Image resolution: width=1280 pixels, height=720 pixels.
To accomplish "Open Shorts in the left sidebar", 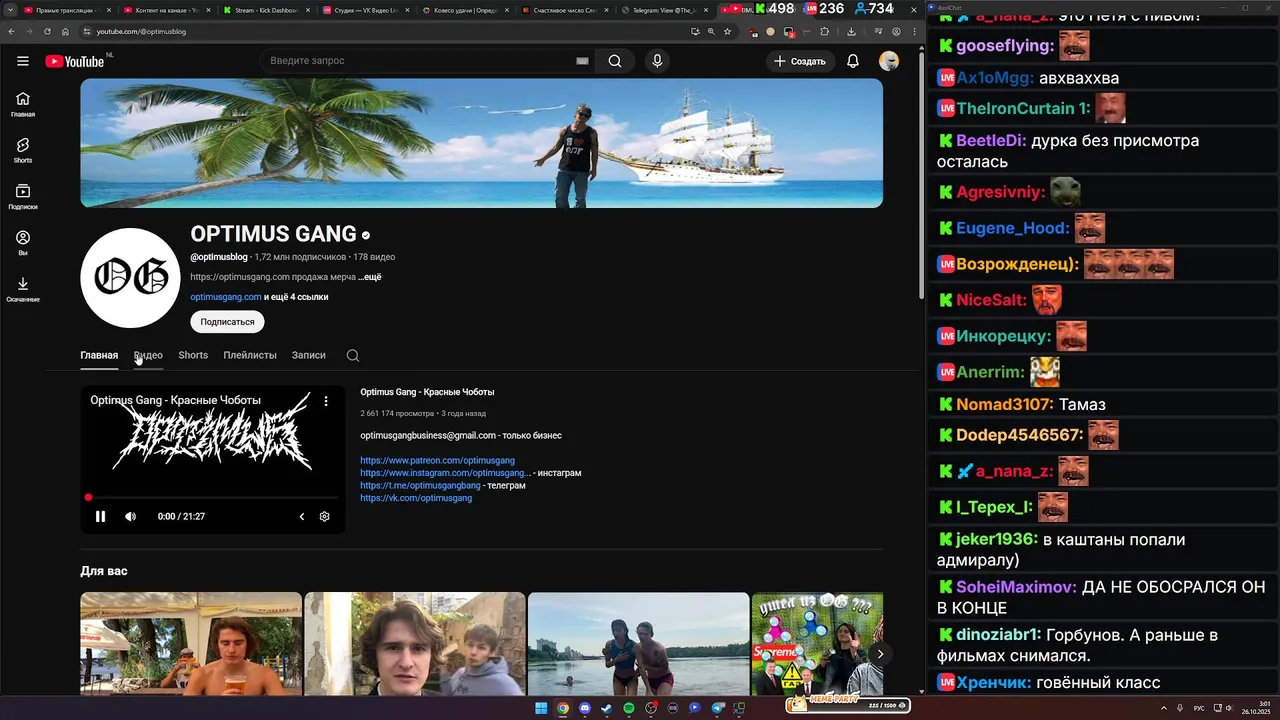I will 23,151.
